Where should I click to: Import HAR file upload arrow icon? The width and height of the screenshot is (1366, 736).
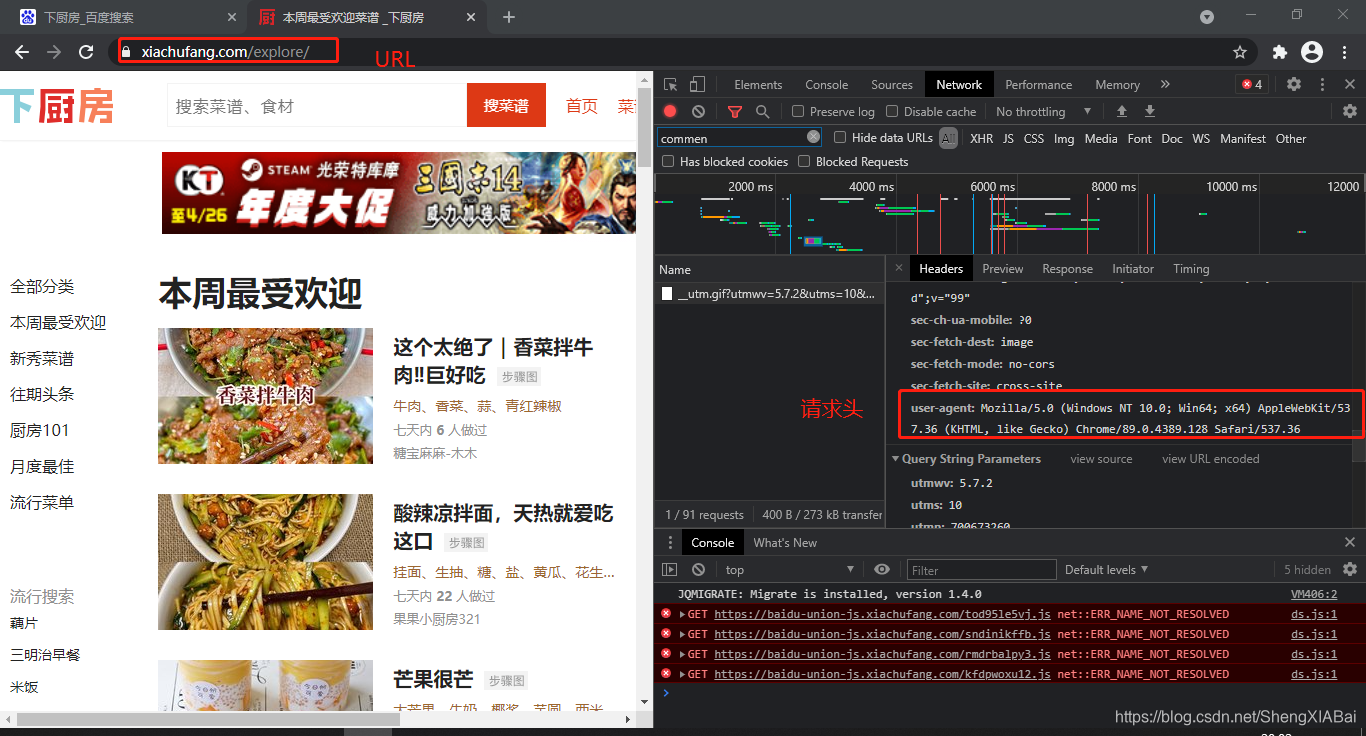(x=1122, y=111)
